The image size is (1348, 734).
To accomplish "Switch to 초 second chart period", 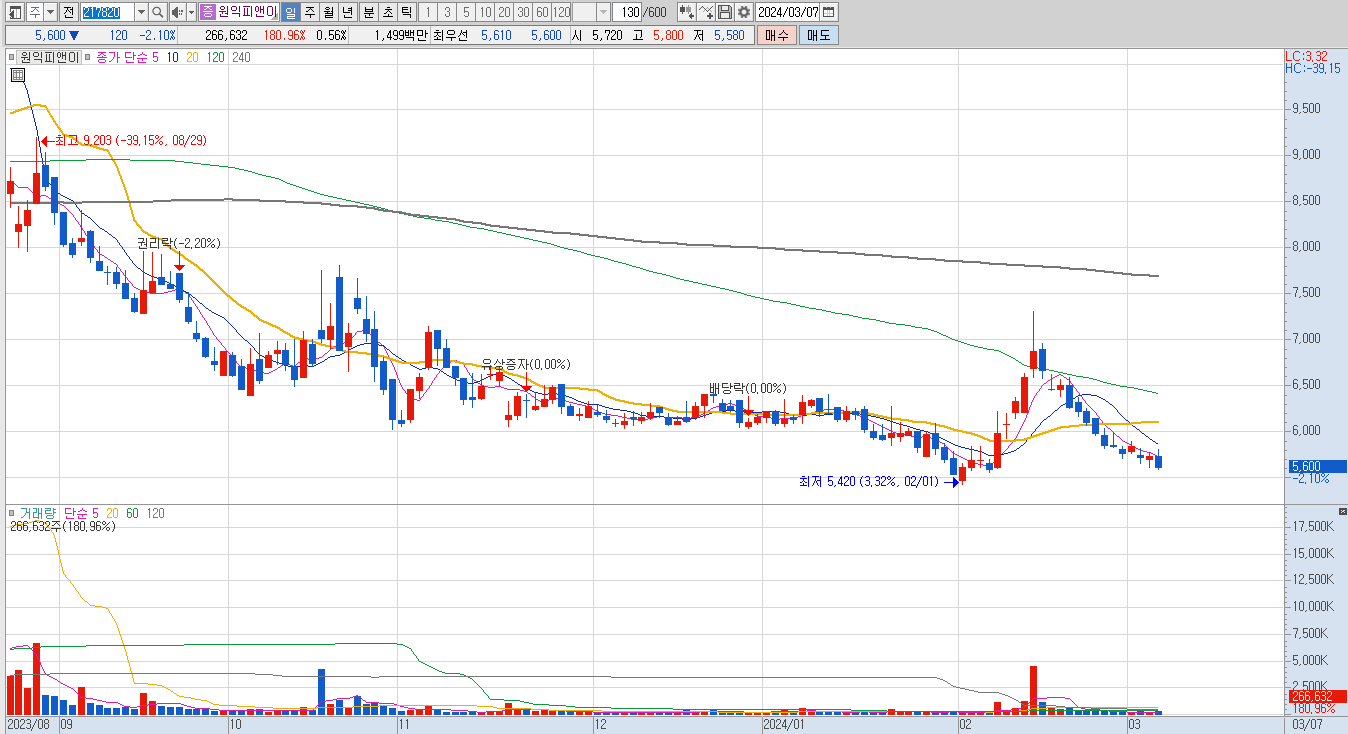I will [387, 12].
